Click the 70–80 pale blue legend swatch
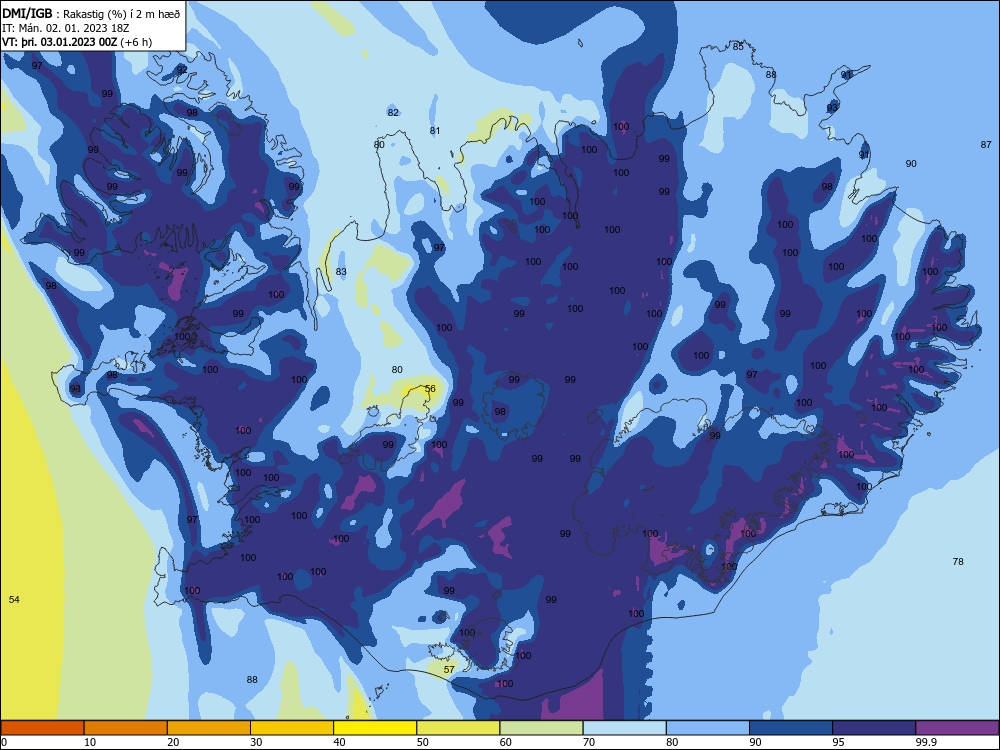This screenshot has width=1000, height=750. point(624,728)
